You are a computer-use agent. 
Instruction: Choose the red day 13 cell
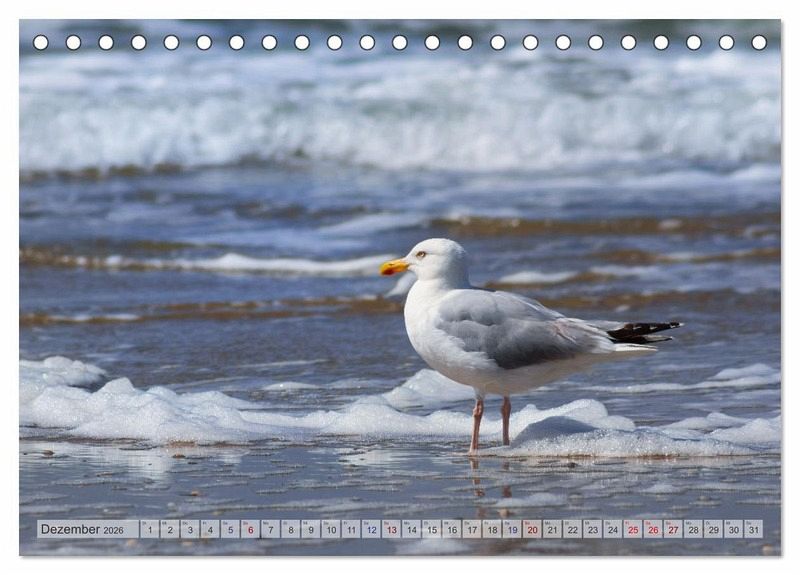point(391,529)
